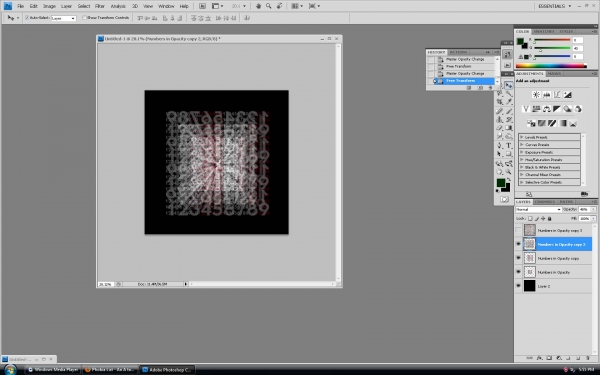600x375 pixels.
Task: Toggle Quick Mask mode button
Action: pos(504,199)
